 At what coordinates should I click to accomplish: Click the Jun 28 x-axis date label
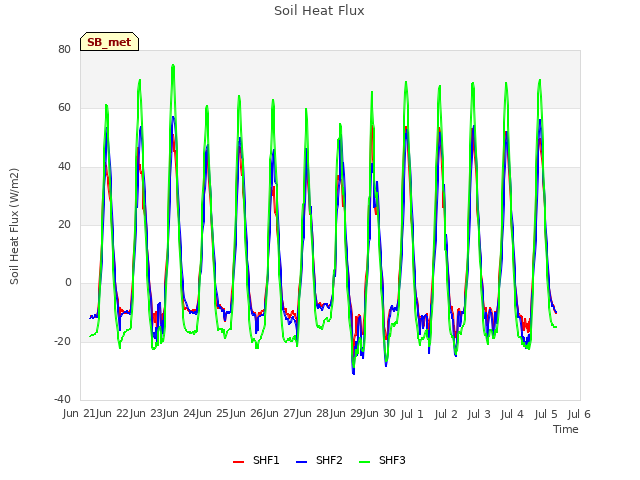click(313, 413)
